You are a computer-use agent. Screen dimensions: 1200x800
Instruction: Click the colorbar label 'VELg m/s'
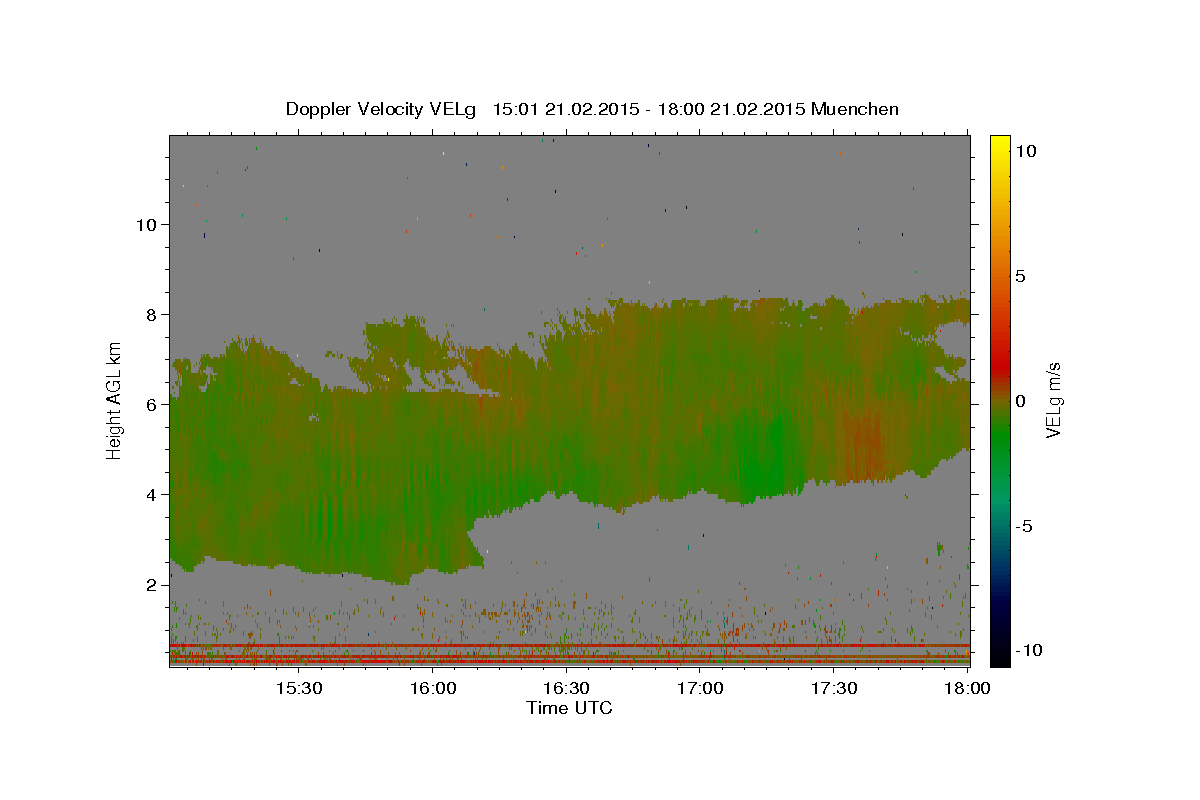(1052, 399)
